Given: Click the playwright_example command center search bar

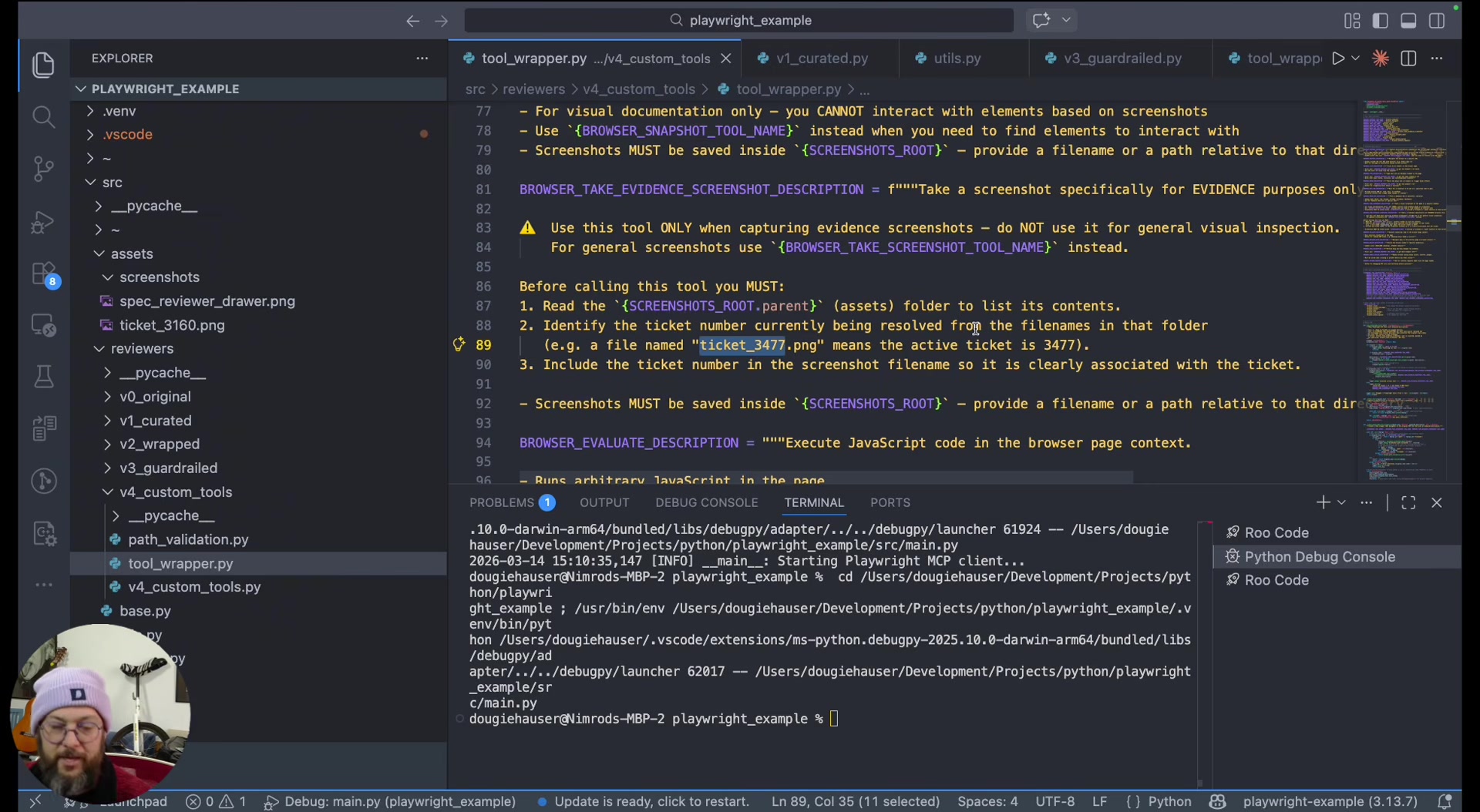Looking at the screenshot, I should click(x=738, y=20).
